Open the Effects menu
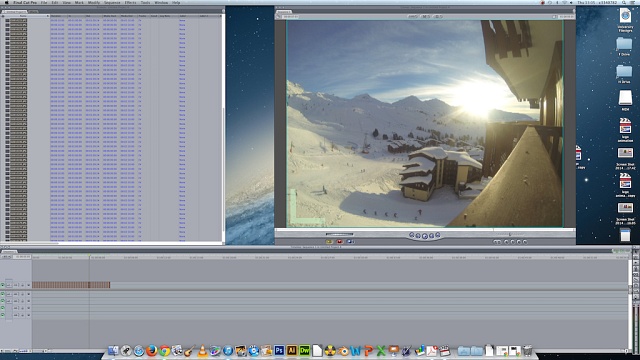Screen dimensions: 640x360 point(130,2)
